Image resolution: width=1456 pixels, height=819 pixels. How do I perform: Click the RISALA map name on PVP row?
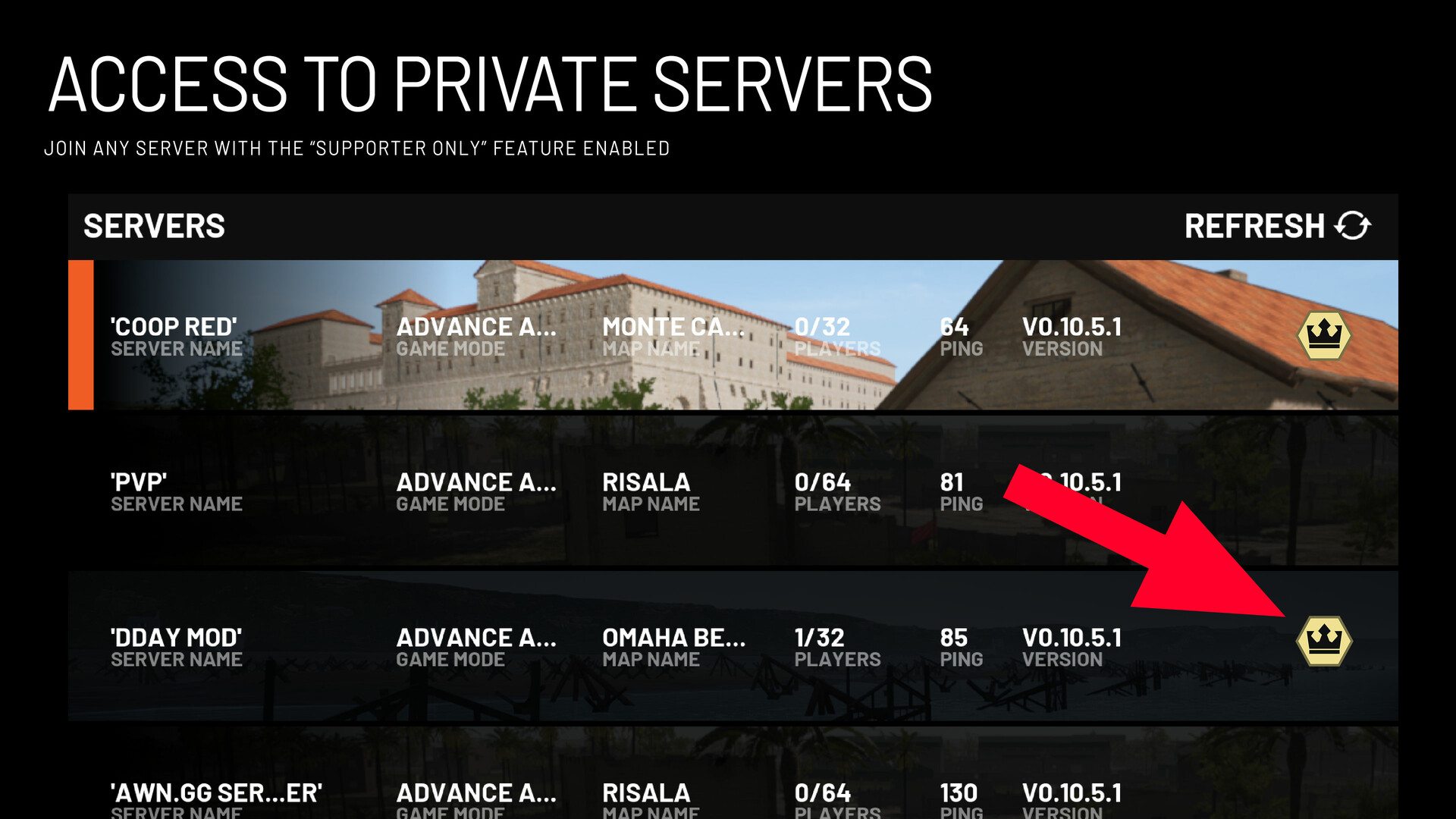pyautogui.click(x=646, y=483)
